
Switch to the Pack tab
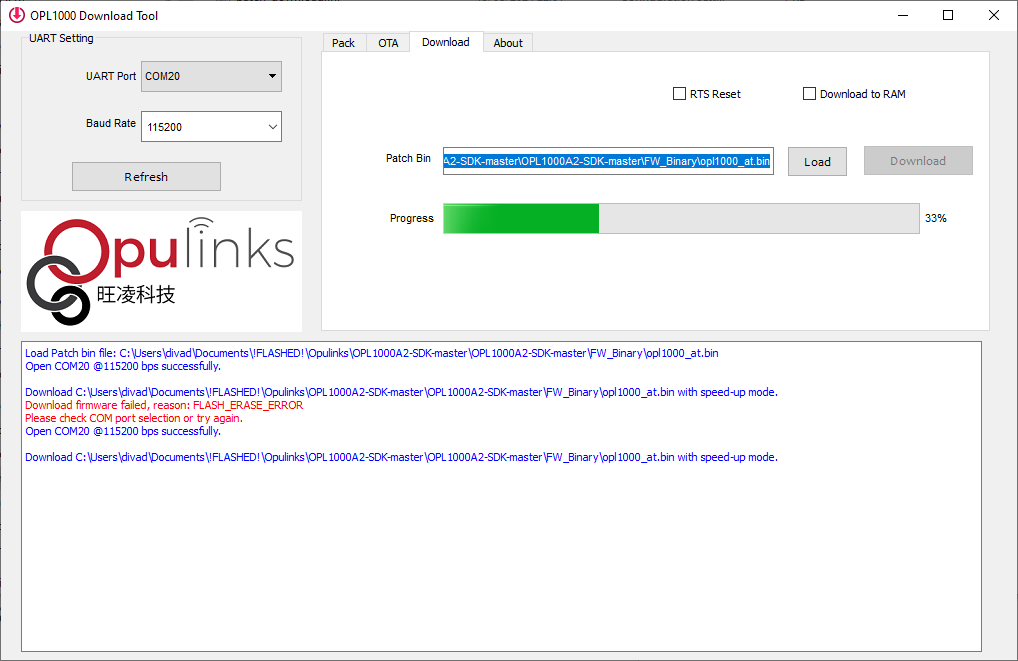tap(343, 43)
